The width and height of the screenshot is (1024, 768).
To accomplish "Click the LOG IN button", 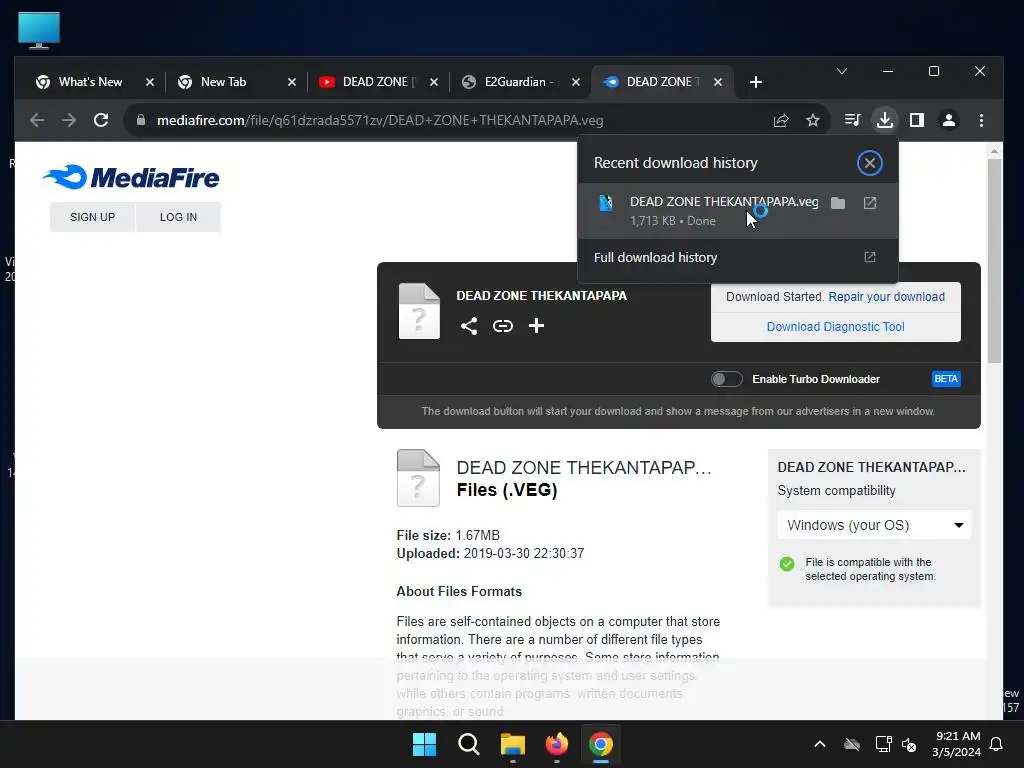I will tap(178, 217).
